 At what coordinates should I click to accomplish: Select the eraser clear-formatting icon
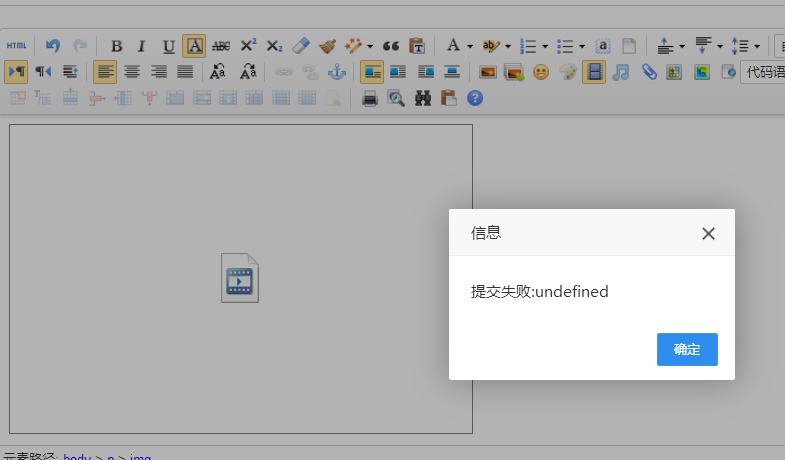(x=301, y=46)
